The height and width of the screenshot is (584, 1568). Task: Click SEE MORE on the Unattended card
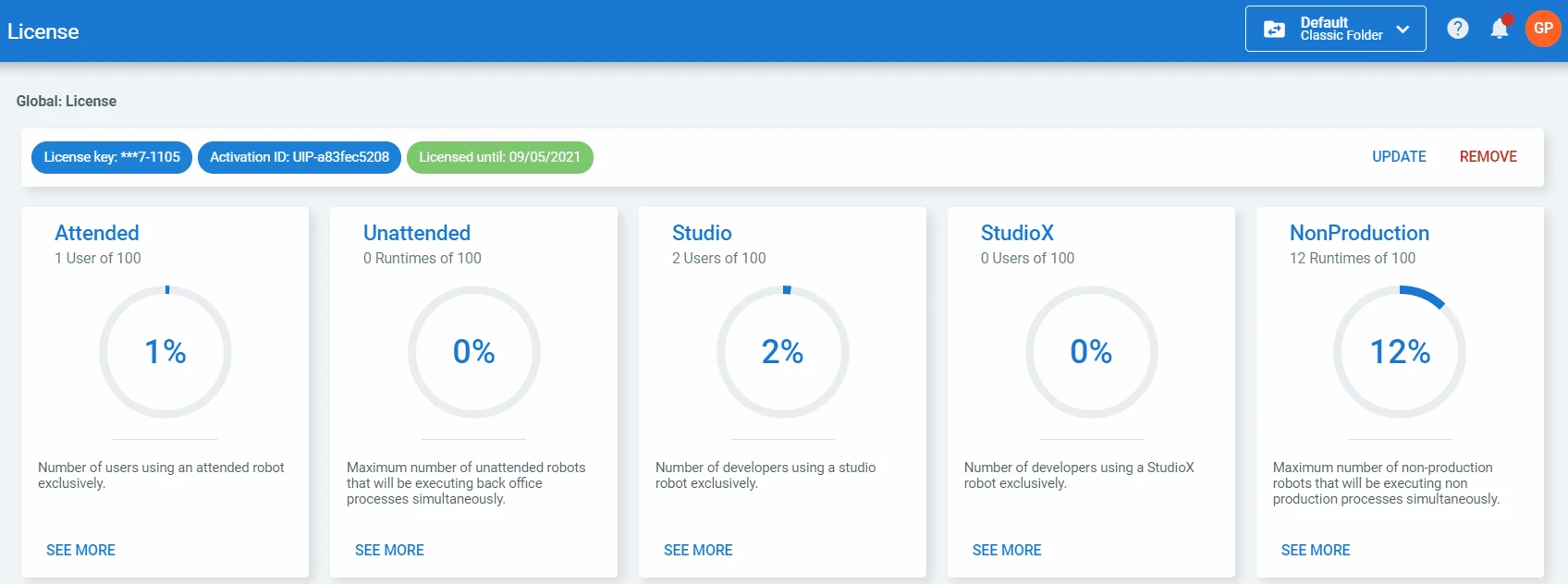389,550
